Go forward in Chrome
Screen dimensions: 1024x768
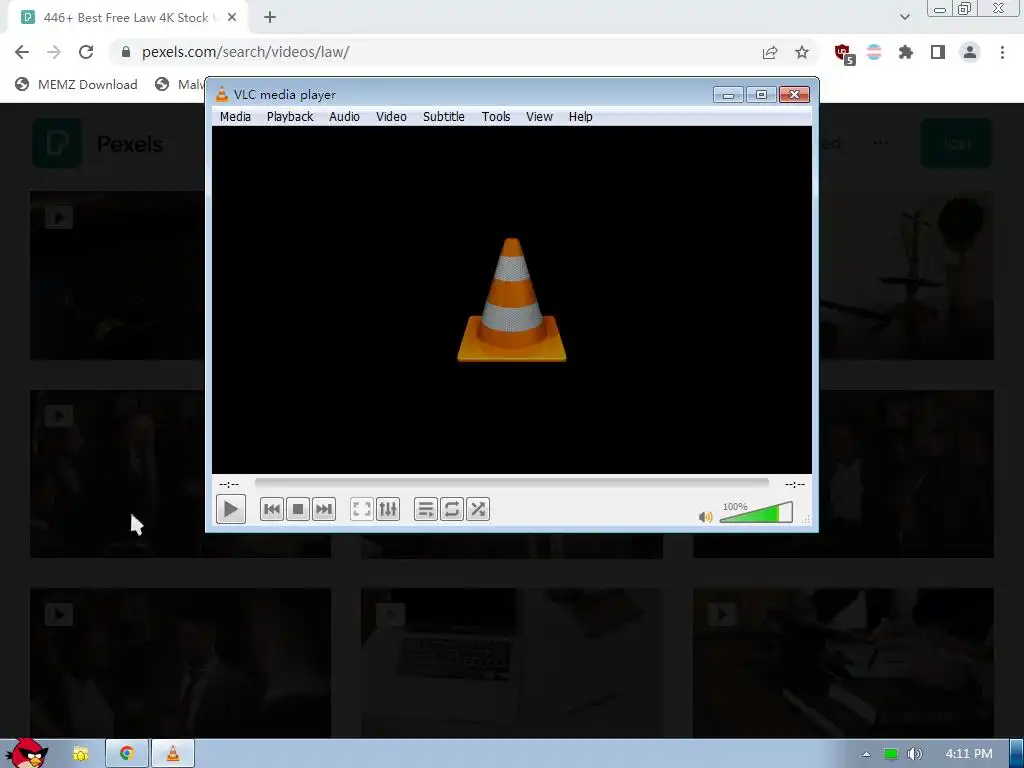pyautogui.click(x=54, y=52)
